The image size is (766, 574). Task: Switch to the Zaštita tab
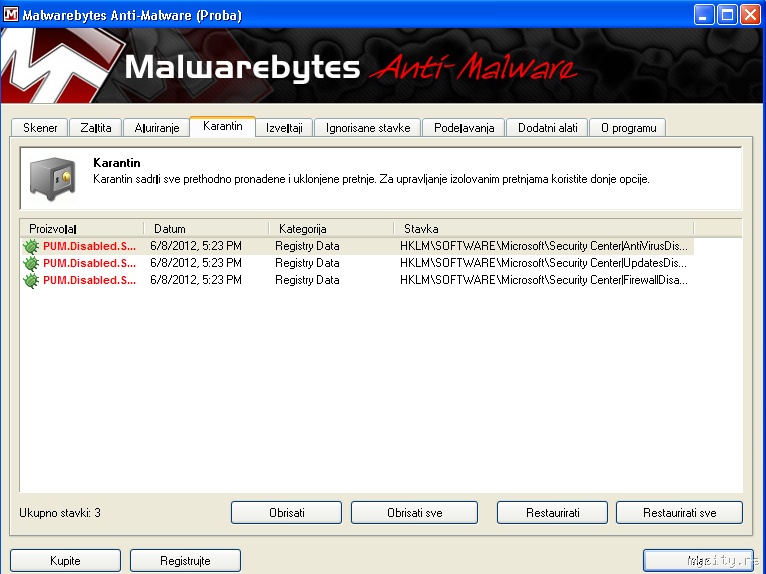pos(96,128)
